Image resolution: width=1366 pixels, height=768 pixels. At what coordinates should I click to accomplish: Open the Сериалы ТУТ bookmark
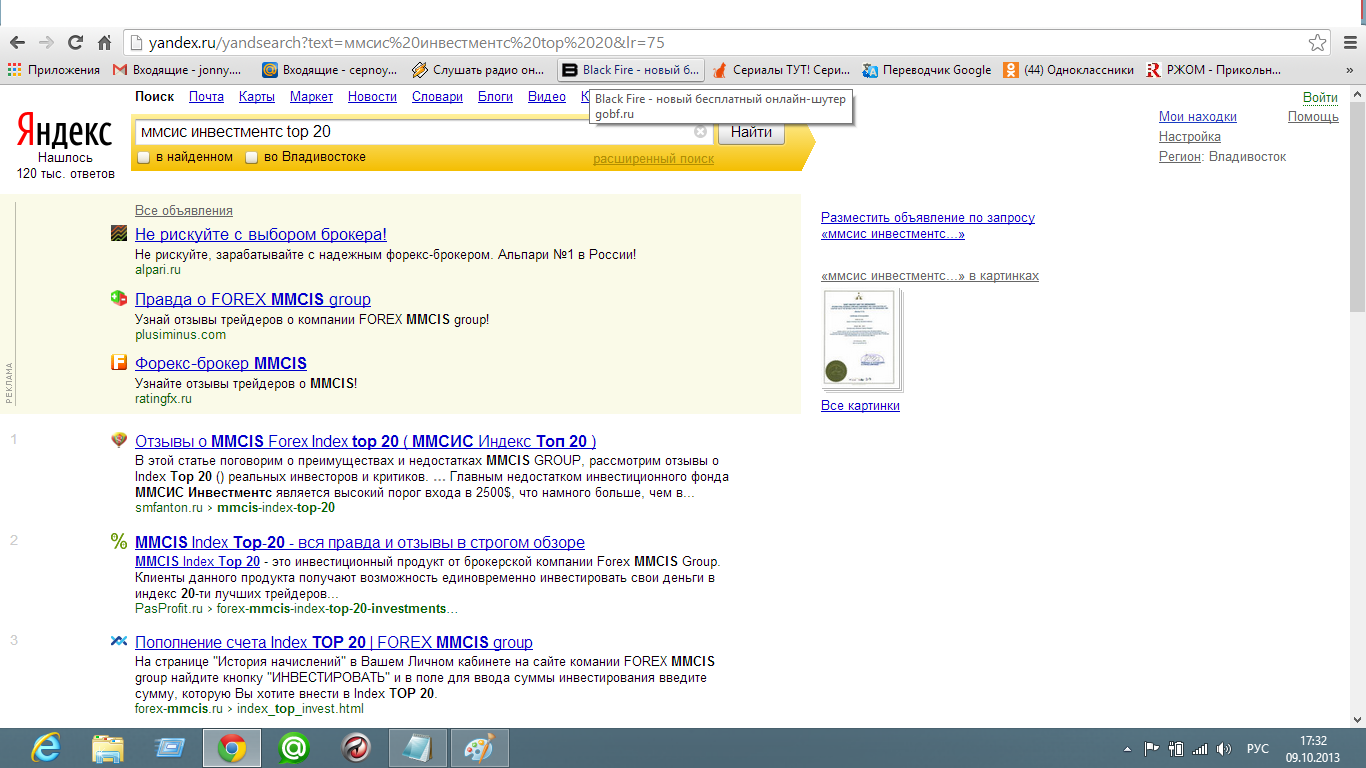pyautogui.click(x=781, y=70)
